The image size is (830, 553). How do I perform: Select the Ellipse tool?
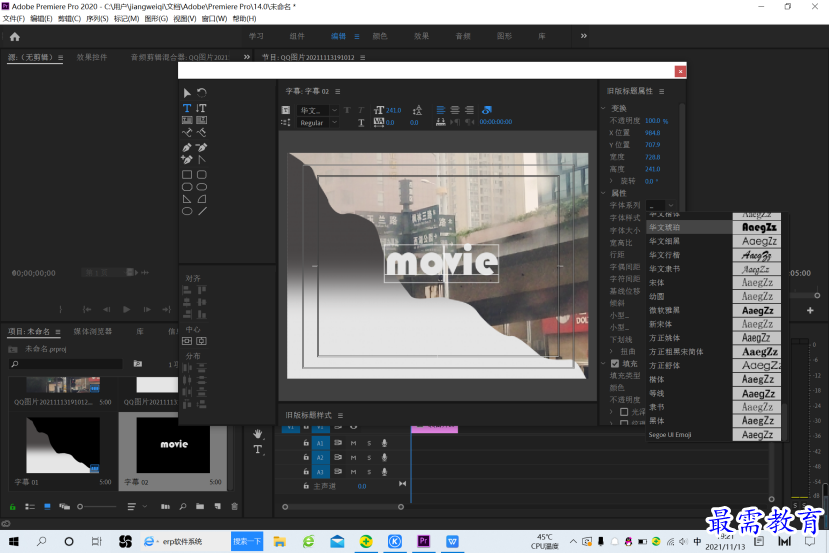[x=187, y=211]
